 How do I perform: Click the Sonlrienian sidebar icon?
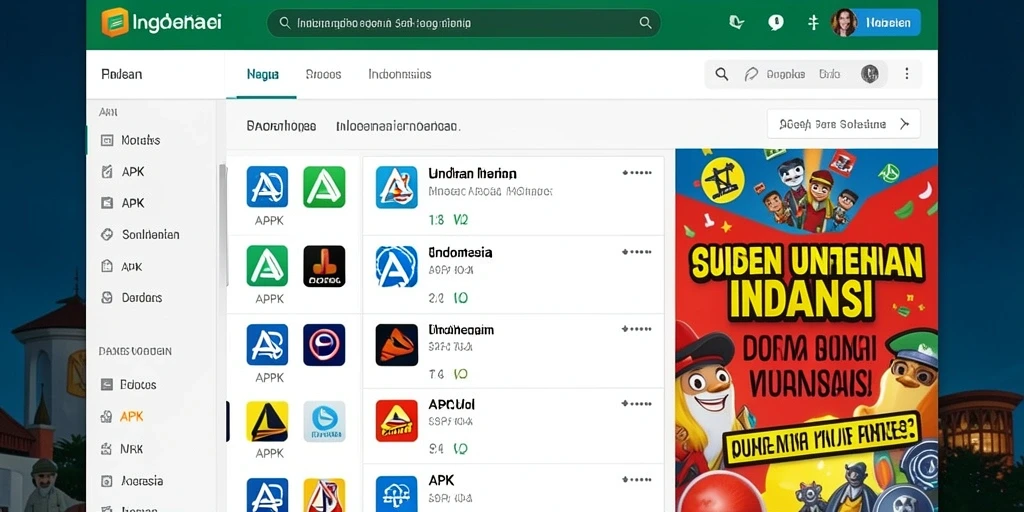pos(107,234)
